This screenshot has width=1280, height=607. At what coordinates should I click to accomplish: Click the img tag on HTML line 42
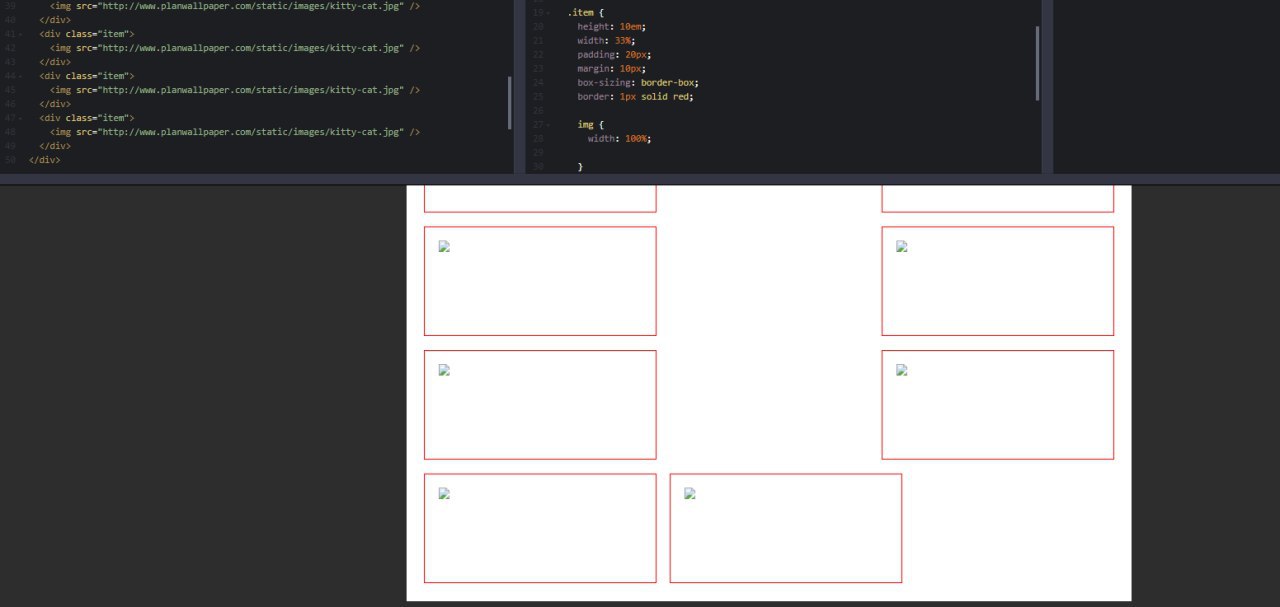pos(235,48)
